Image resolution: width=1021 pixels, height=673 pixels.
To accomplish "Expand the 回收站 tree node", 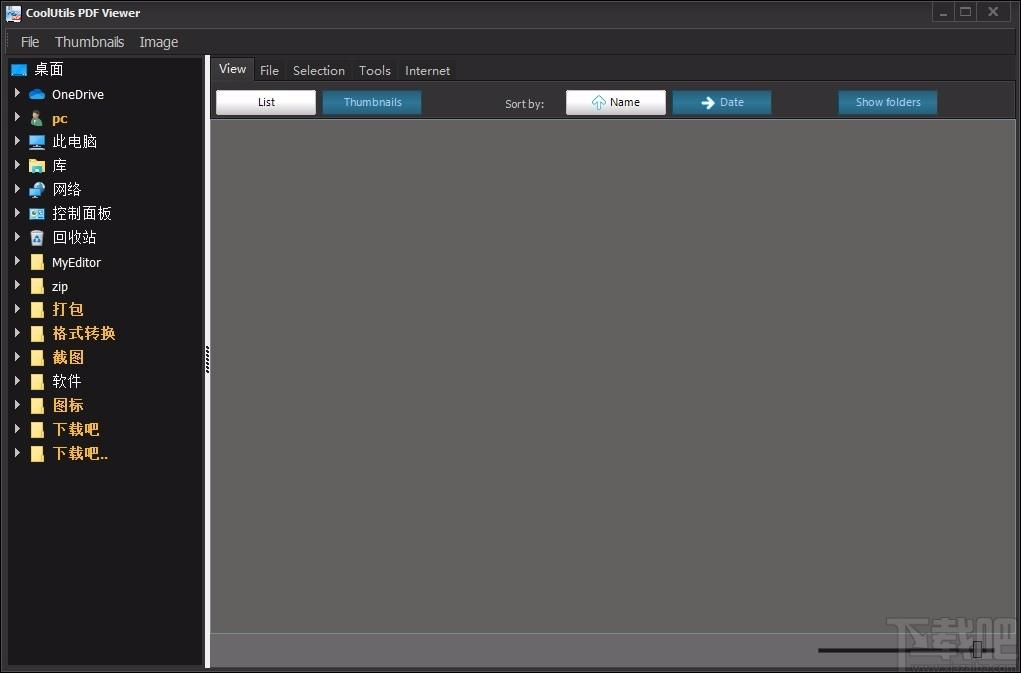I will (x=17, y=237).
